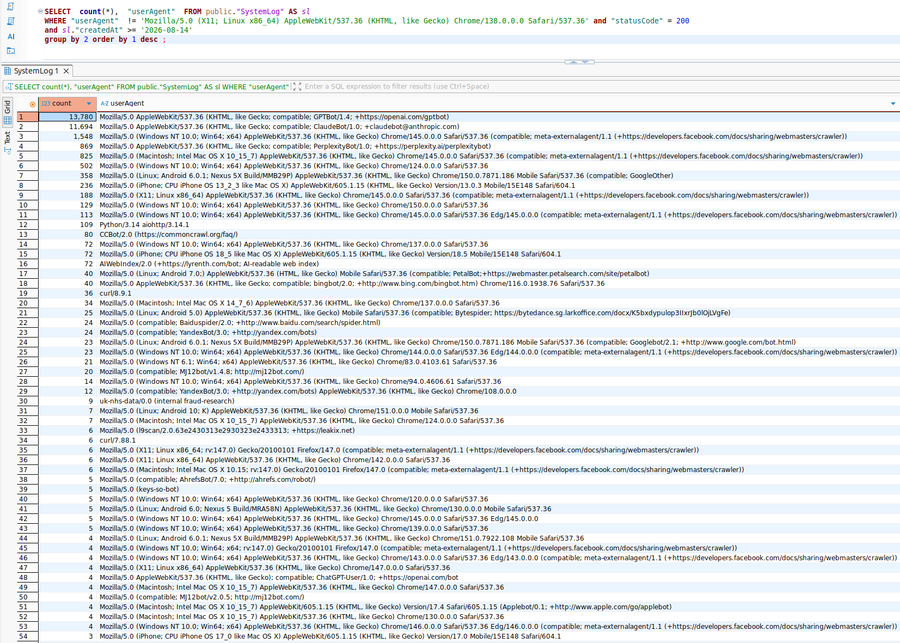Click the SELECT keyword in the editor
This screenshot has height=643, width=900.
pos(57,11)
